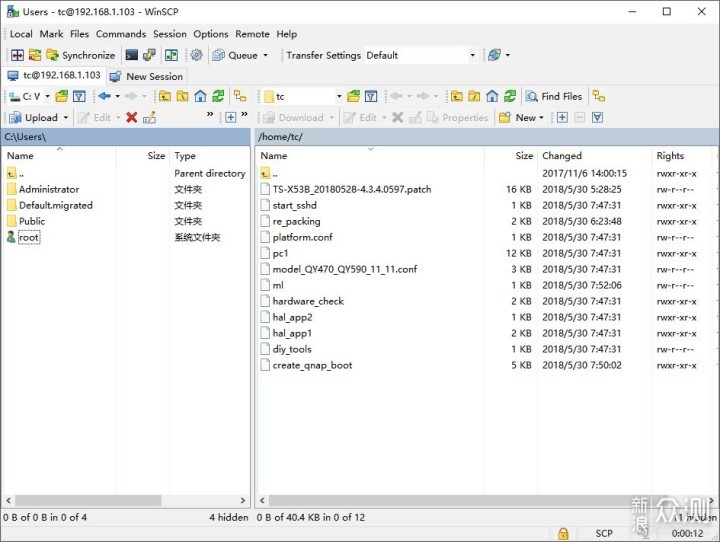Screen dimensions: 720x542
Task: Open the Local menu
Action: pyautogui.click(x=21, y=34)
